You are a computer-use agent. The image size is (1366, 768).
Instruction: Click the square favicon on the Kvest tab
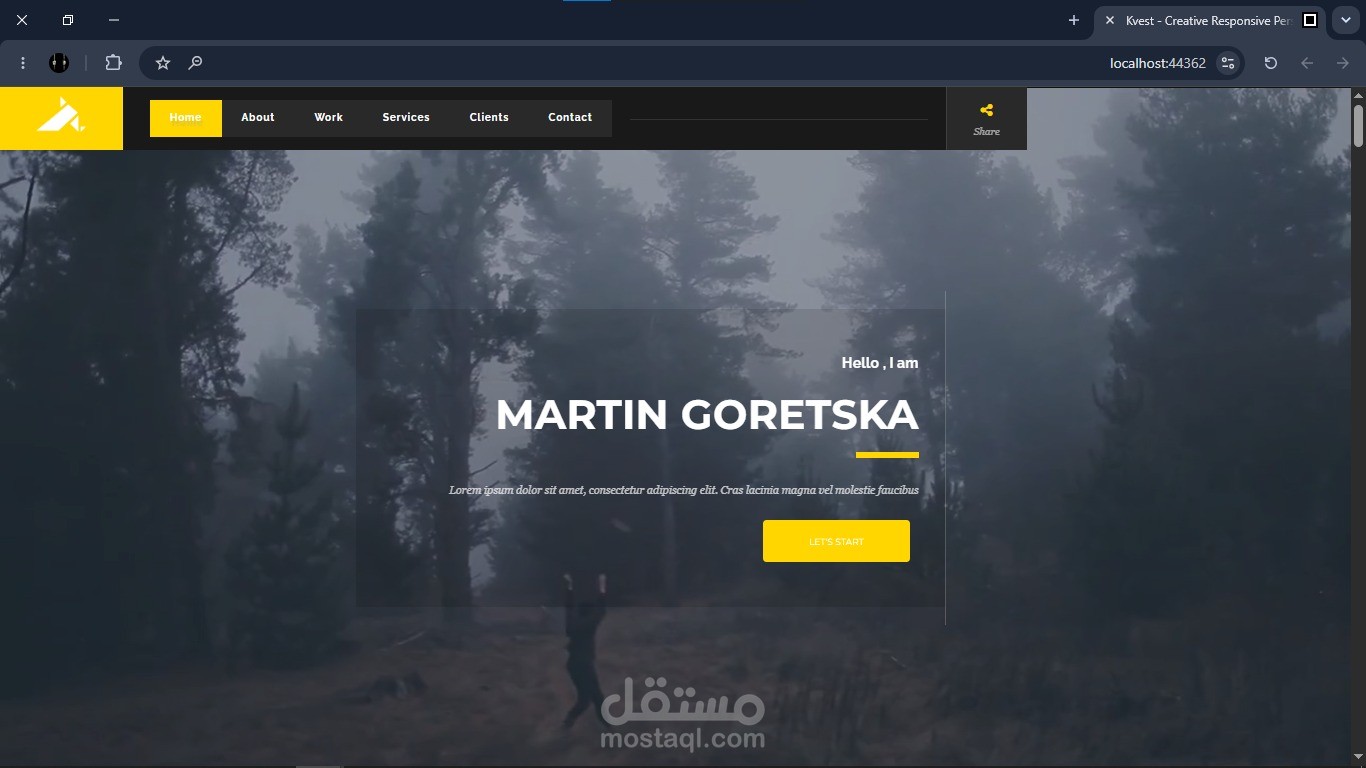tap(1310, 20)
